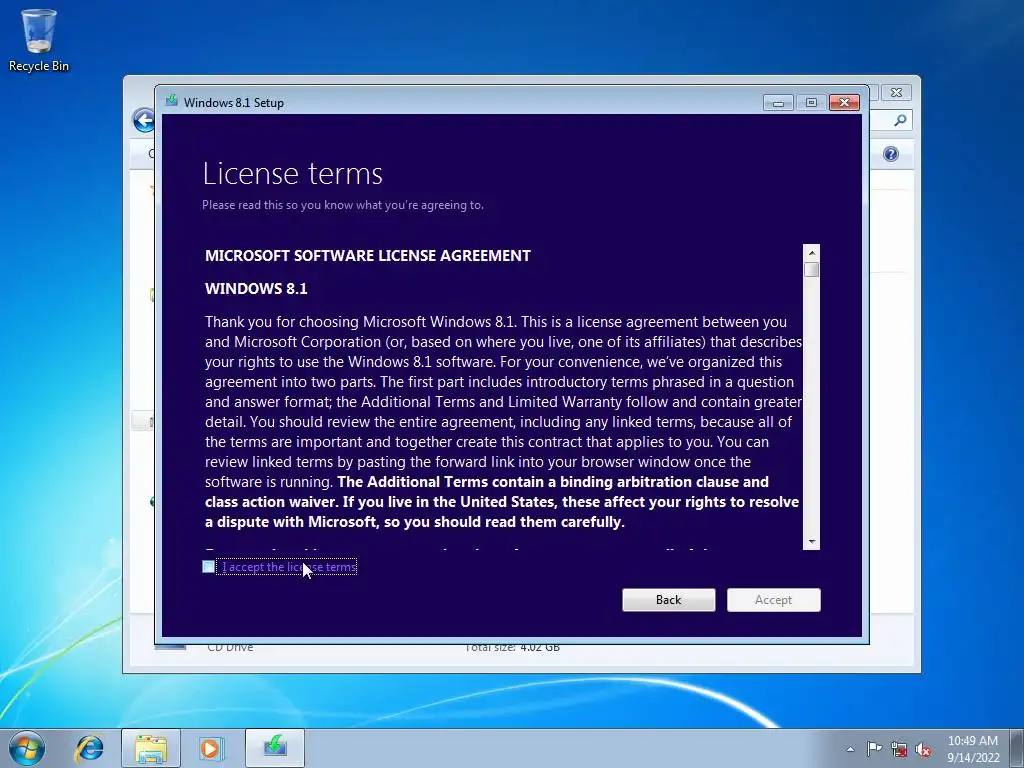
Task: Click the license scrollbar thumb
Action: coord(811,269)
